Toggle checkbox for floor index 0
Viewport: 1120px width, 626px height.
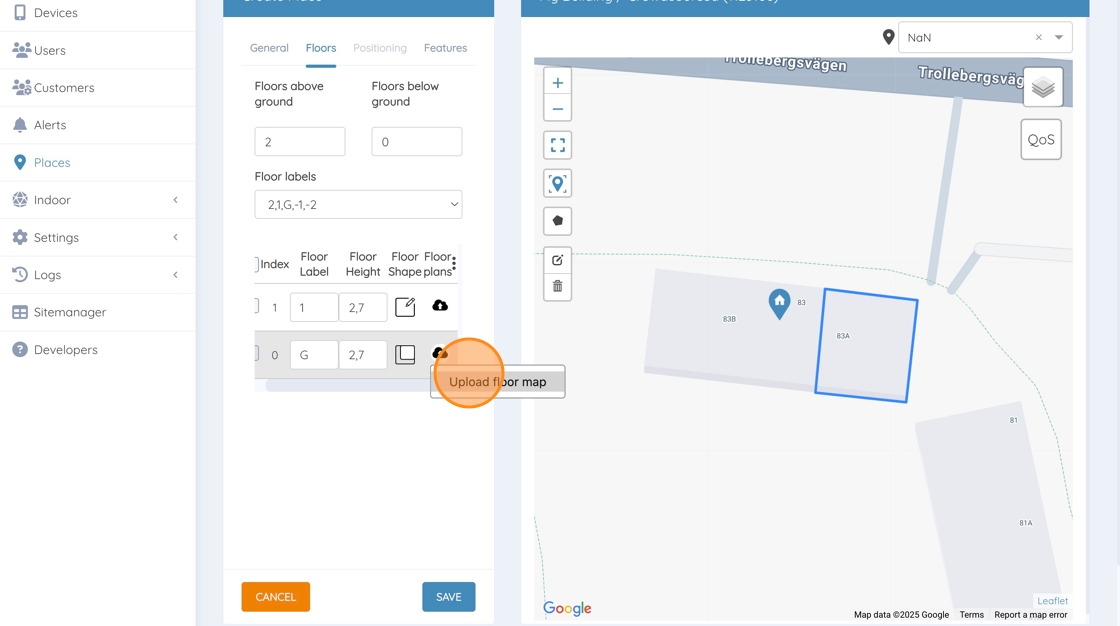pos(256,354)
